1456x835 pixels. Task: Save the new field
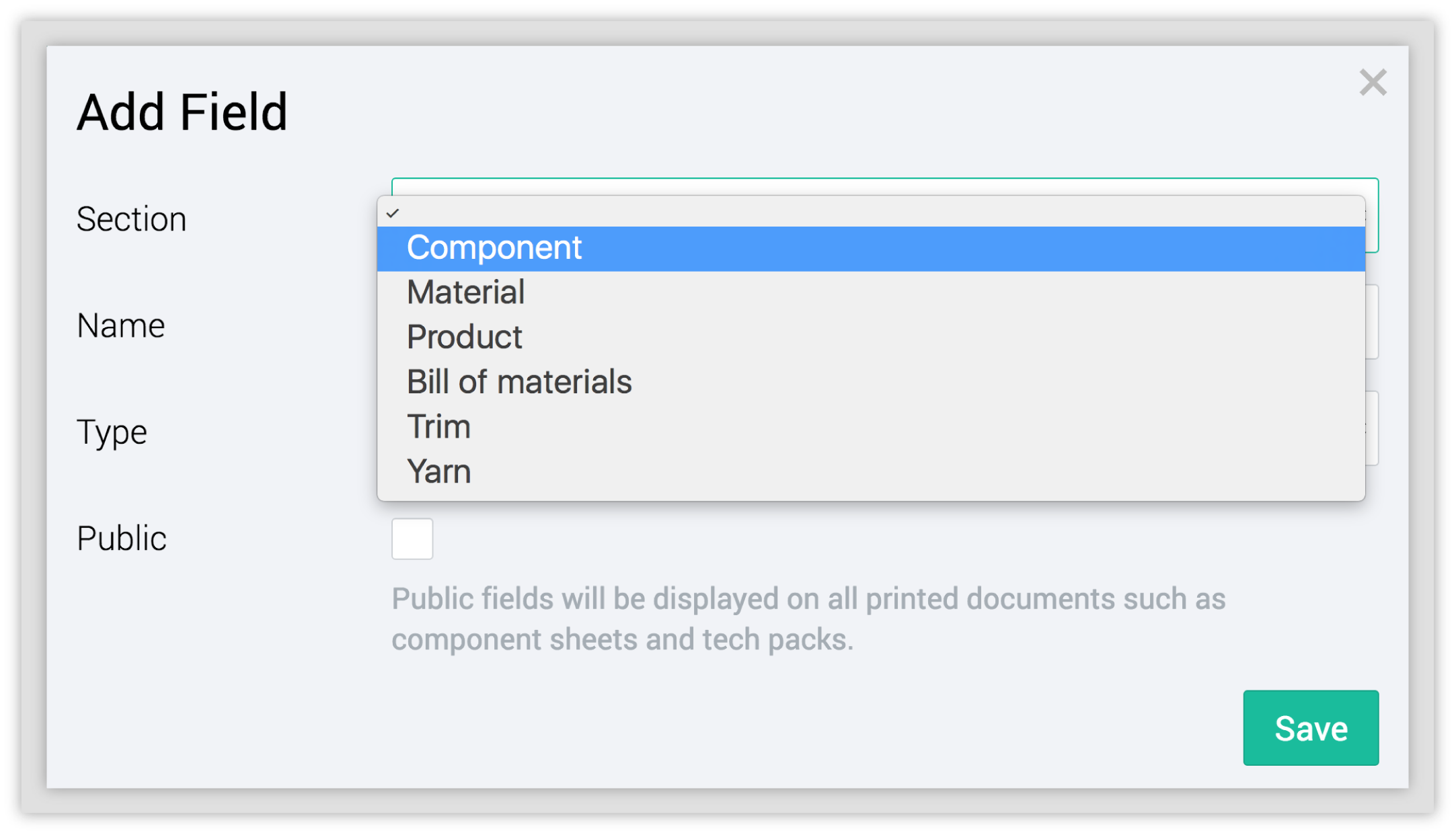tap(1310, 727)
